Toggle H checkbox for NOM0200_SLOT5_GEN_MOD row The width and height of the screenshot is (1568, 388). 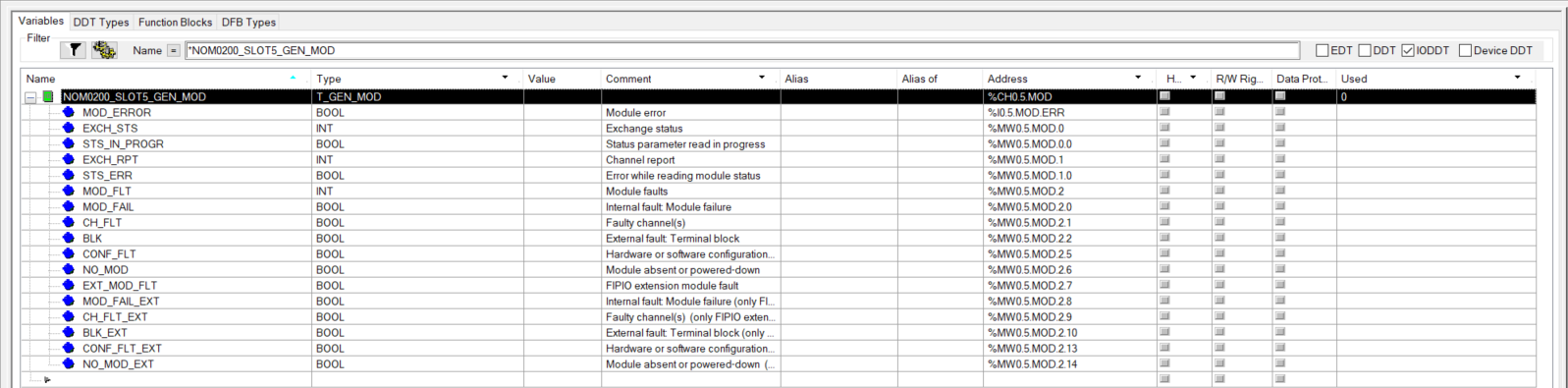click(1164, 96)
